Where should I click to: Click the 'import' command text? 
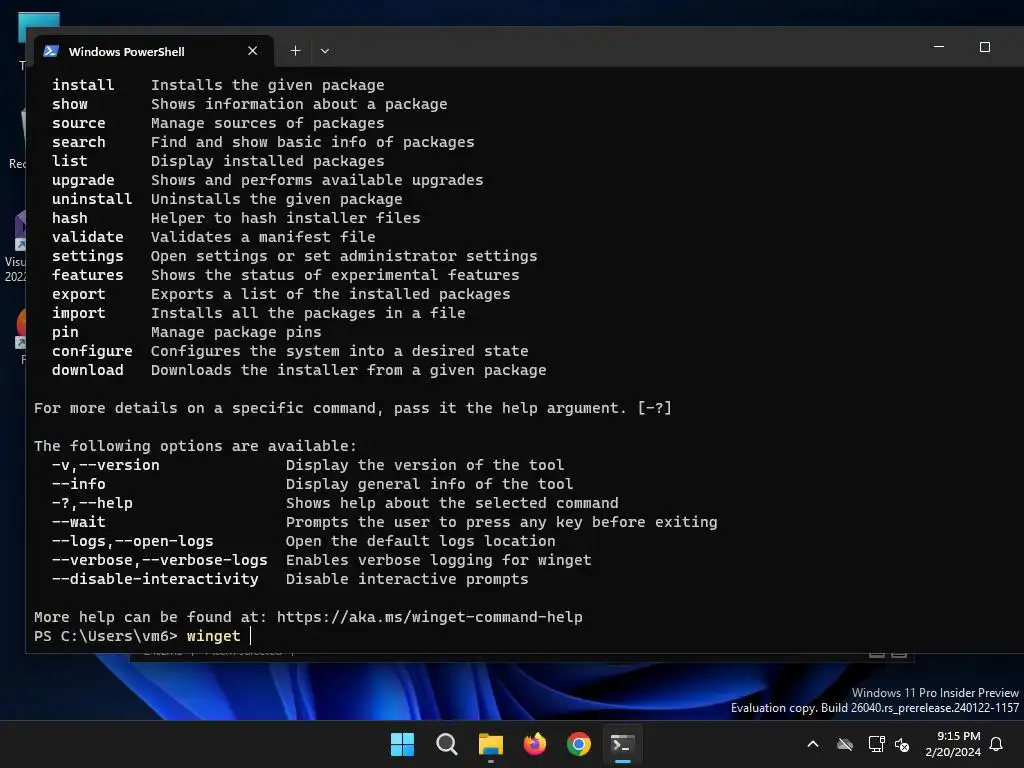point(78,313)
